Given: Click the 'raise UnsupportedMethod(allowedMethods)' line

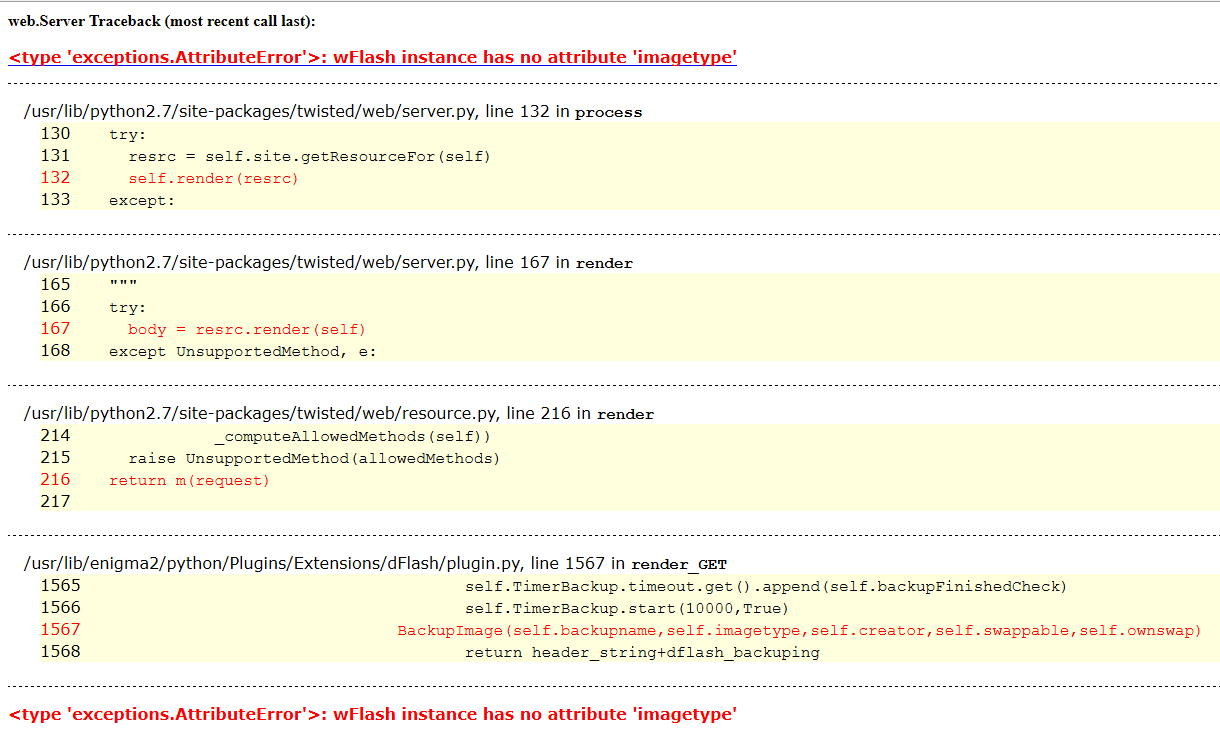Looking at the screenshot, I should [x=313, y=458].
